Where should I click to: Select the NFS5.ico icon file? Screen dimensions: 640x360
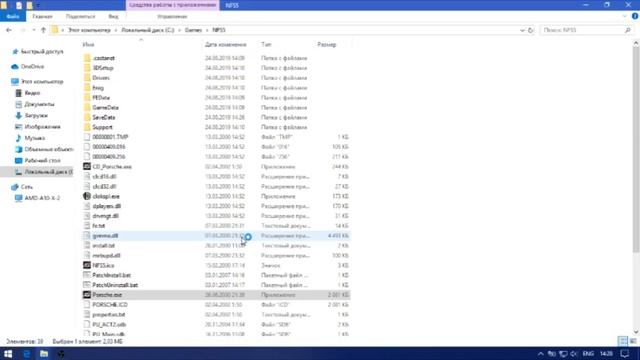[x=87, y=265]
